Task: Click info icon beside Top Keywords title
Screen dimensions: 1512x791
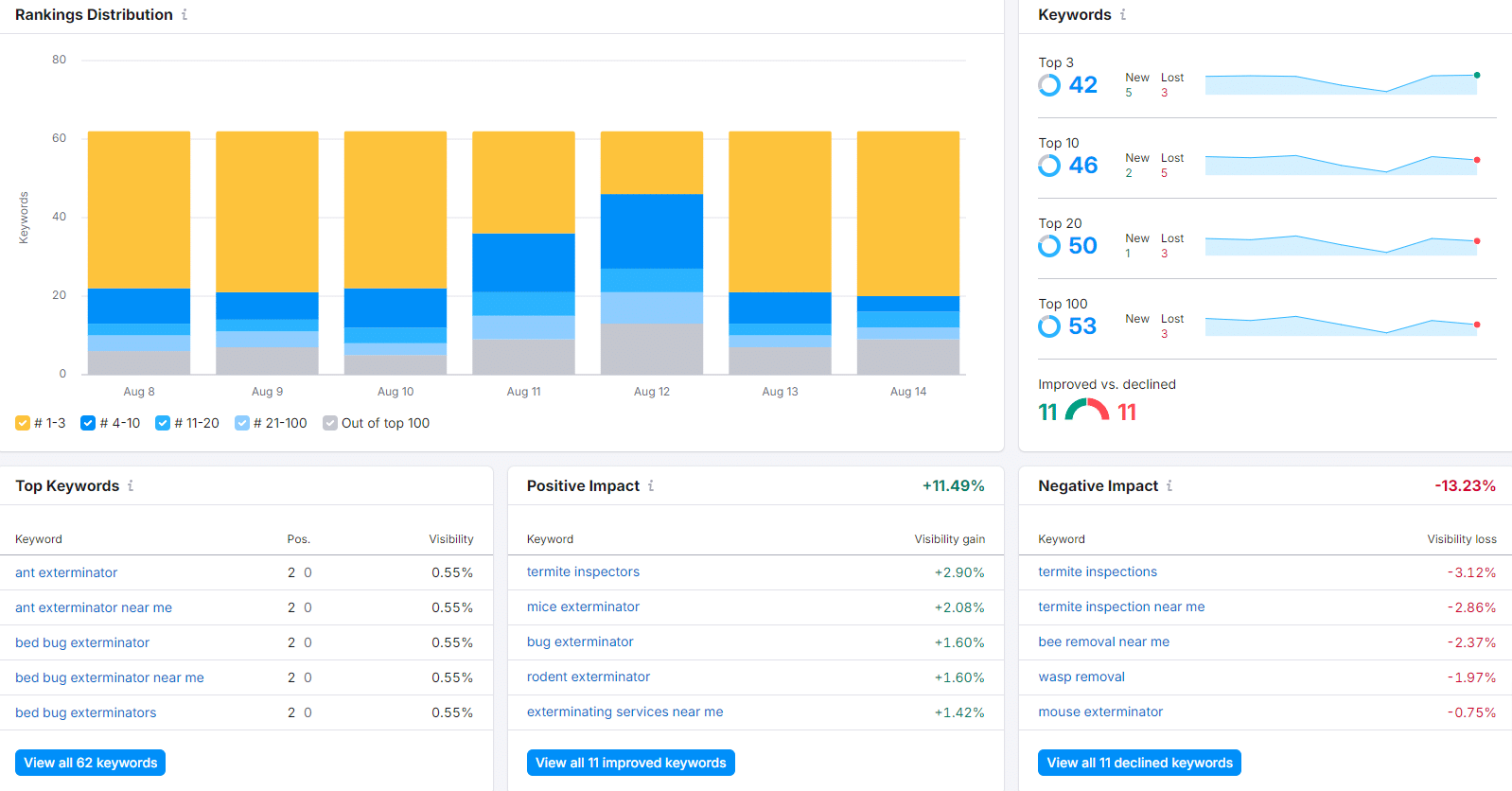Action: point(131,485)
